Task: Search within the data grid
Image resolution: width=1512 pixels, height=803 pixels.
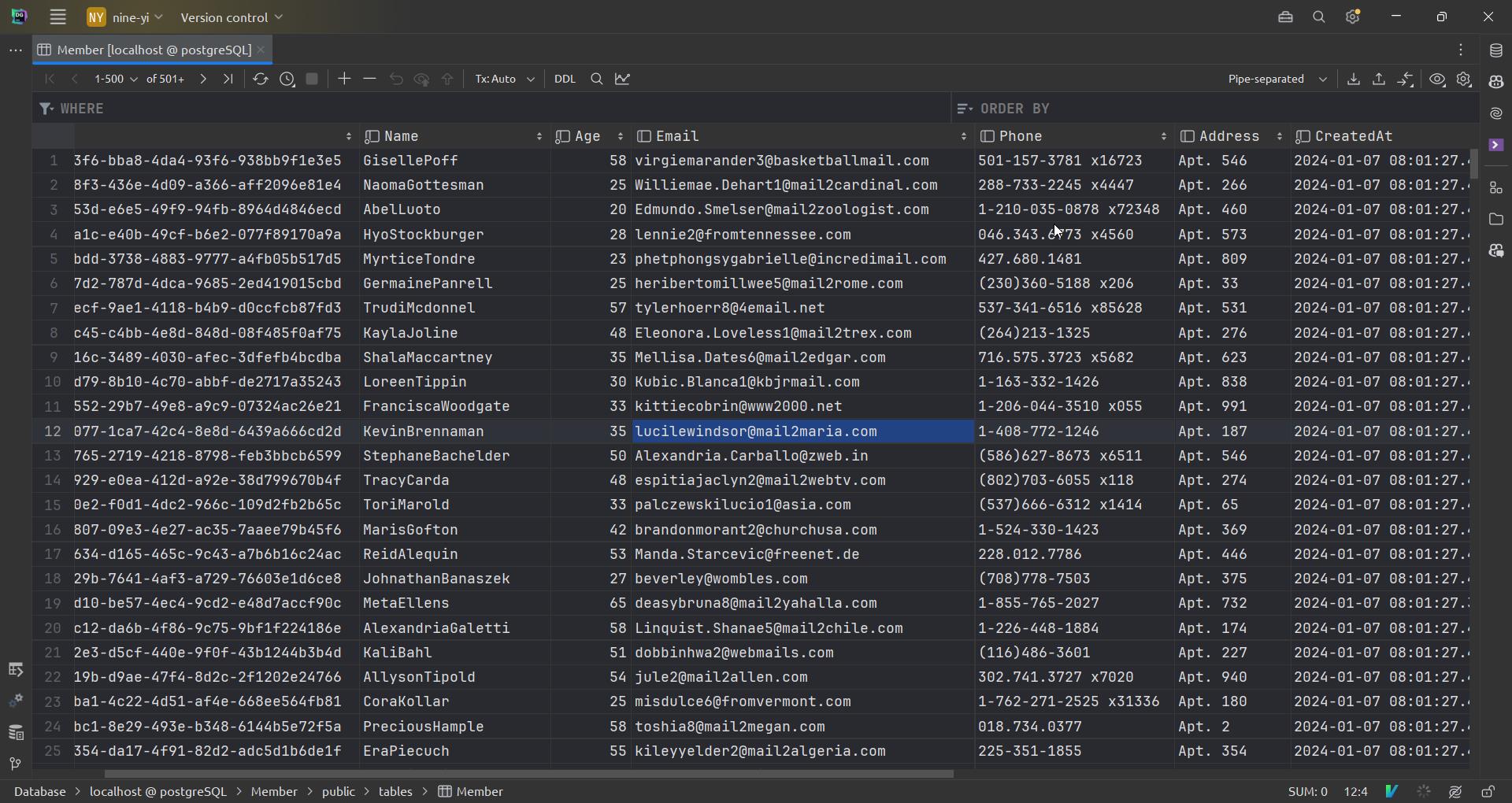Action: [596, 79]
